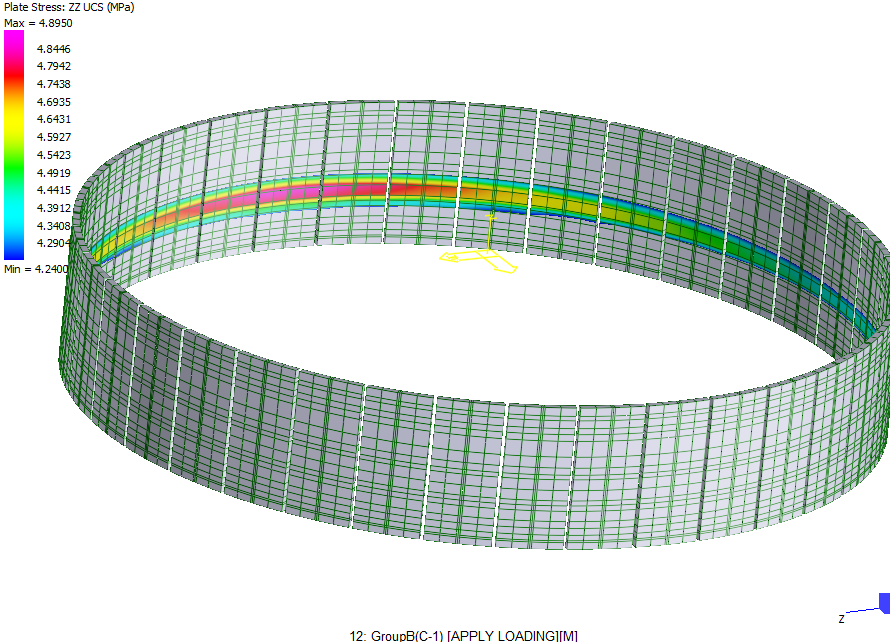Click the Z axis label of the triad
The height and width of the screenshot is (642, 890).
[843, 619]
